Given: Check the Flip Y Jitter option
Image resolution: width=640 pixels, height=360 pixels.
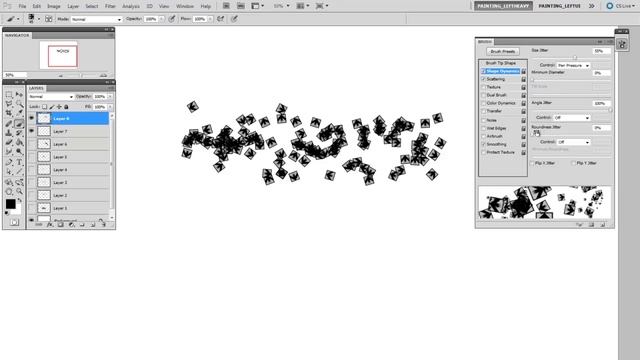Looking at the screenshot, I should [x=574, y=163].
